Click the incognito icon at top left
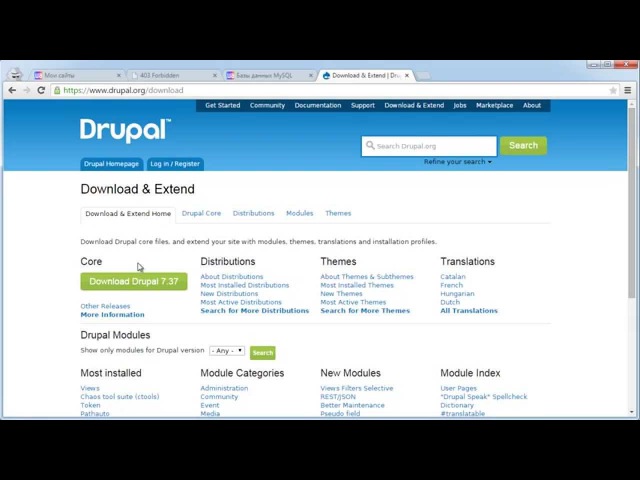640x480 pixels. tap(16, 74)
